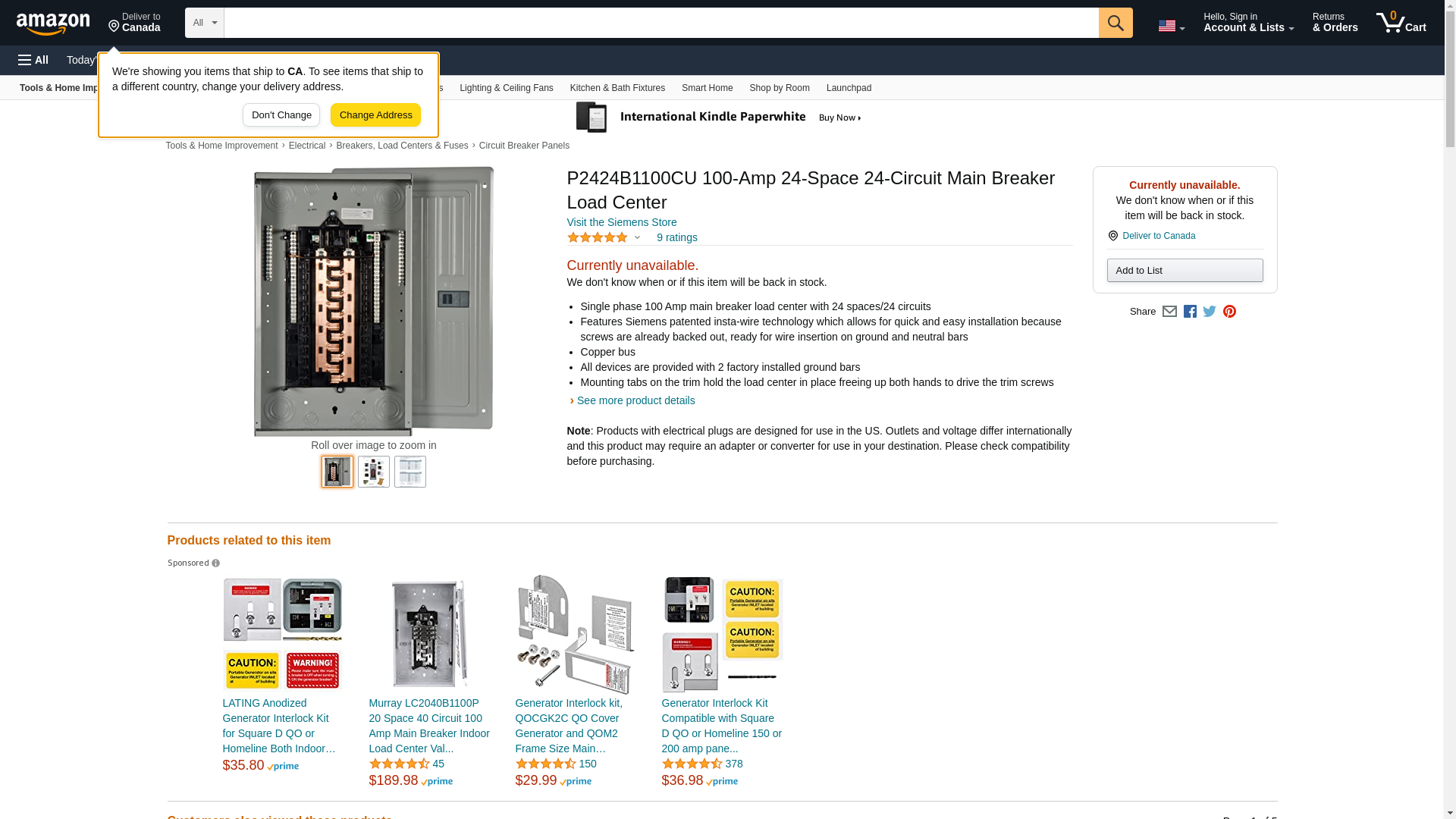
Task: Click Visit the Siemens Store link
Action: click(621, 222)
